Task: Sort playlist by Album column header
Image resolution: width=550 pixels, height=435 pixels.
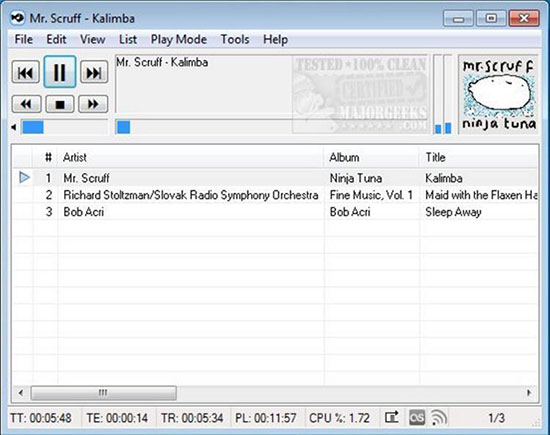Action: (372, 157)
